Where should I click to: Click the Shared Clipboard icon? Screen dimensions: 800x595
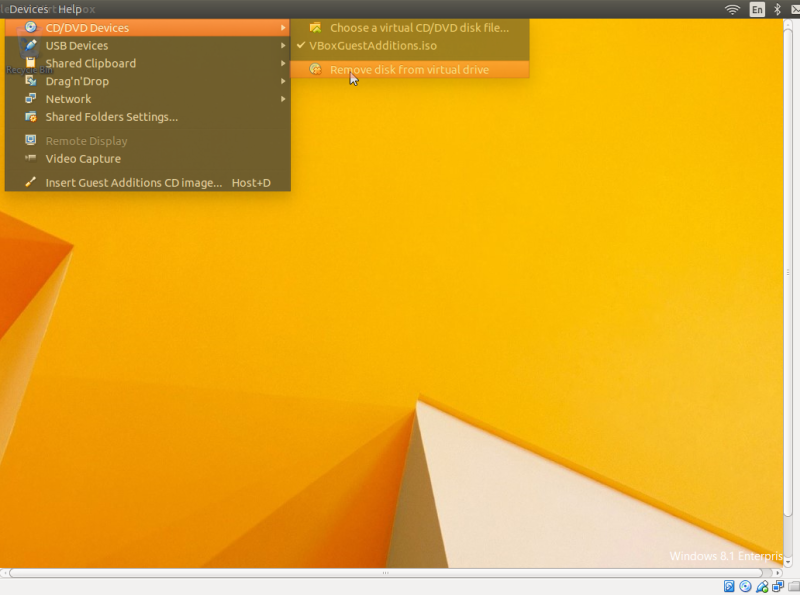[x=31, y=63]
